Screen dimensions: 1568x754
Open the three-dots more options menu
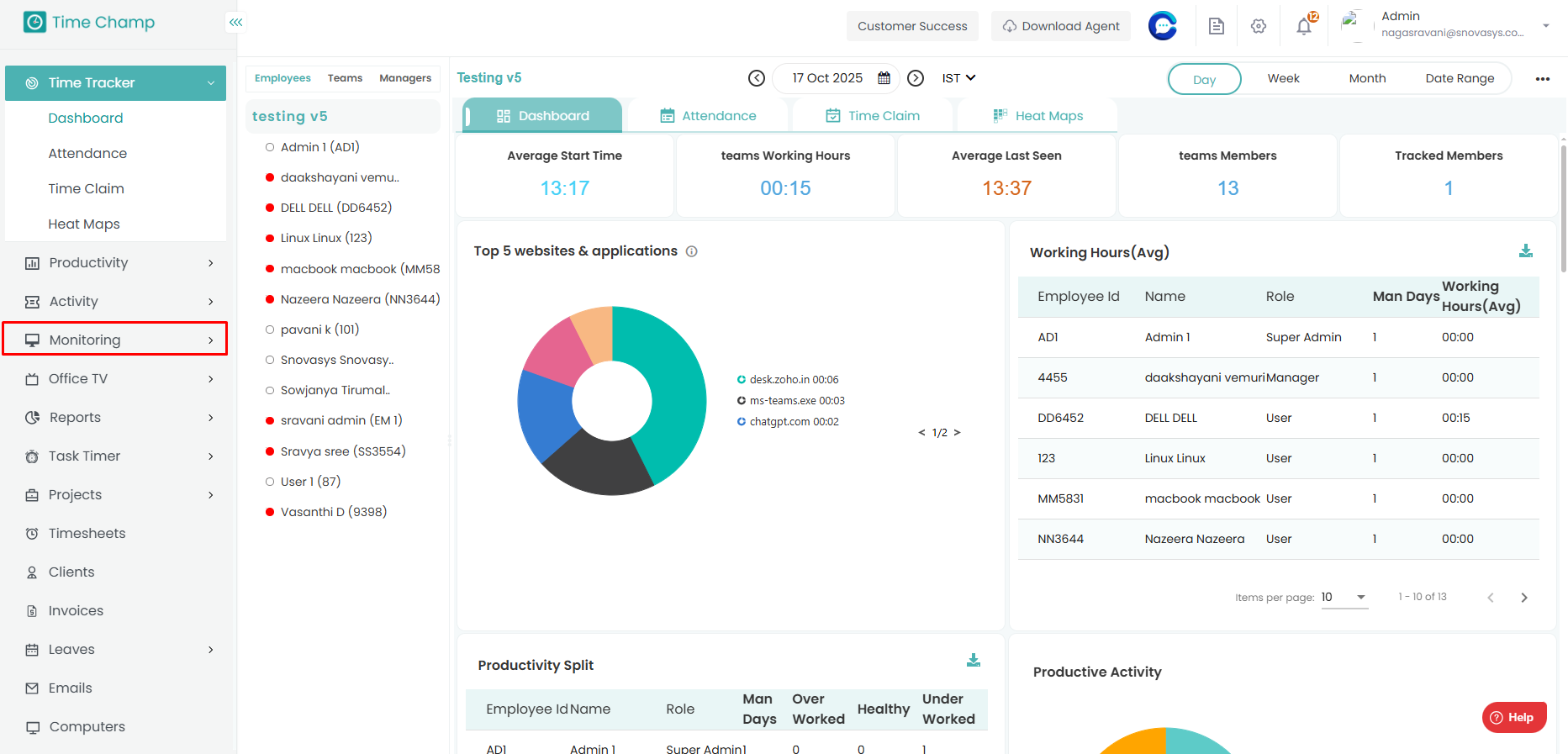[1542, 79]
